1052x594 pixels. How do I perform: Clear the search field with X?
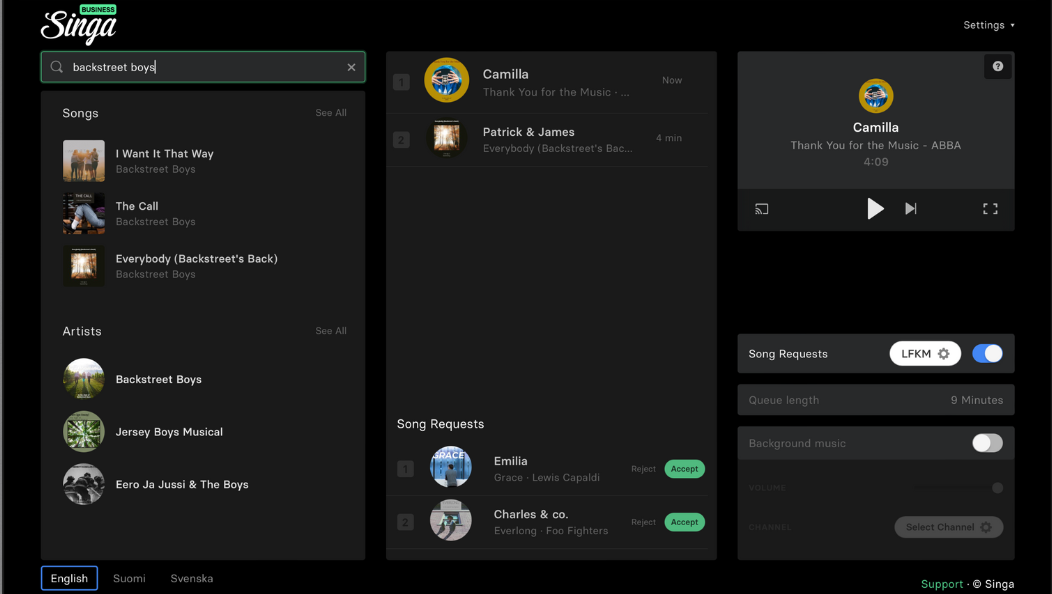352,67
